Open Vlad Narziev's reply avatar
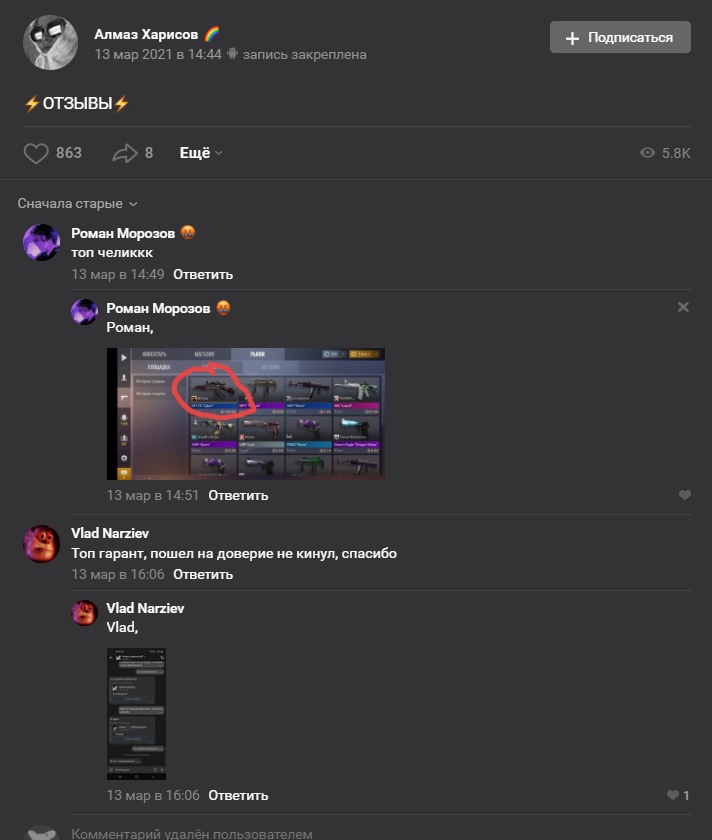Screen dimensions: 712x840 point(85,612)
